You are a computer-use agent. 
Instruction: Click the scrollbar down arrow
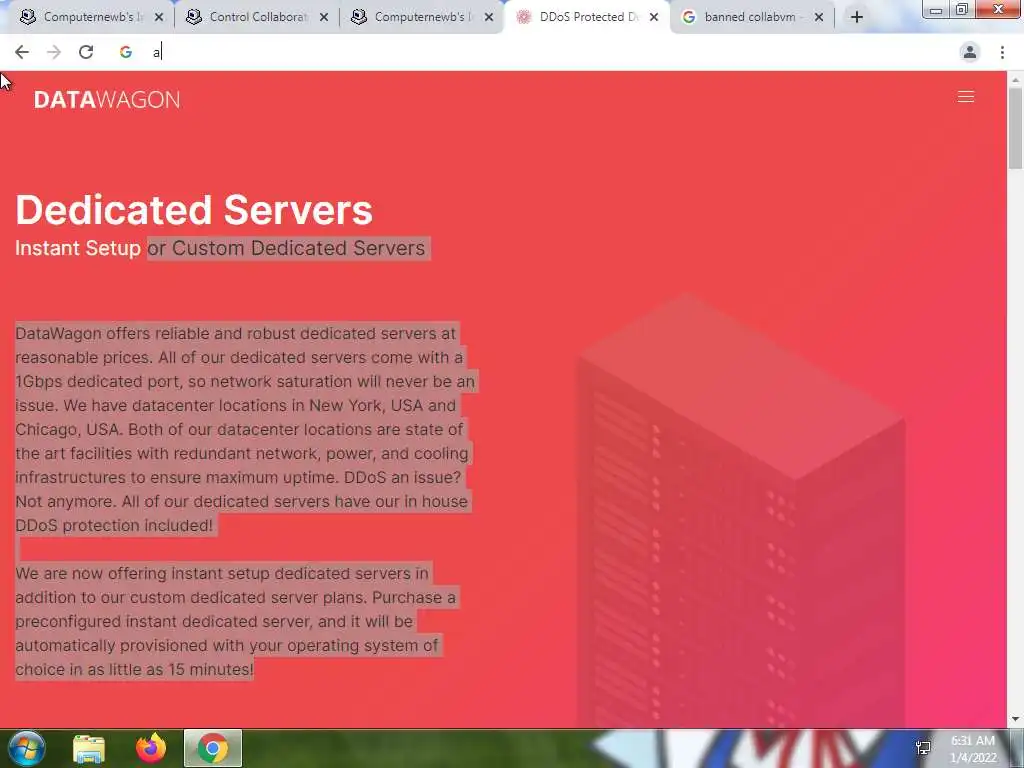[1015, 720]
